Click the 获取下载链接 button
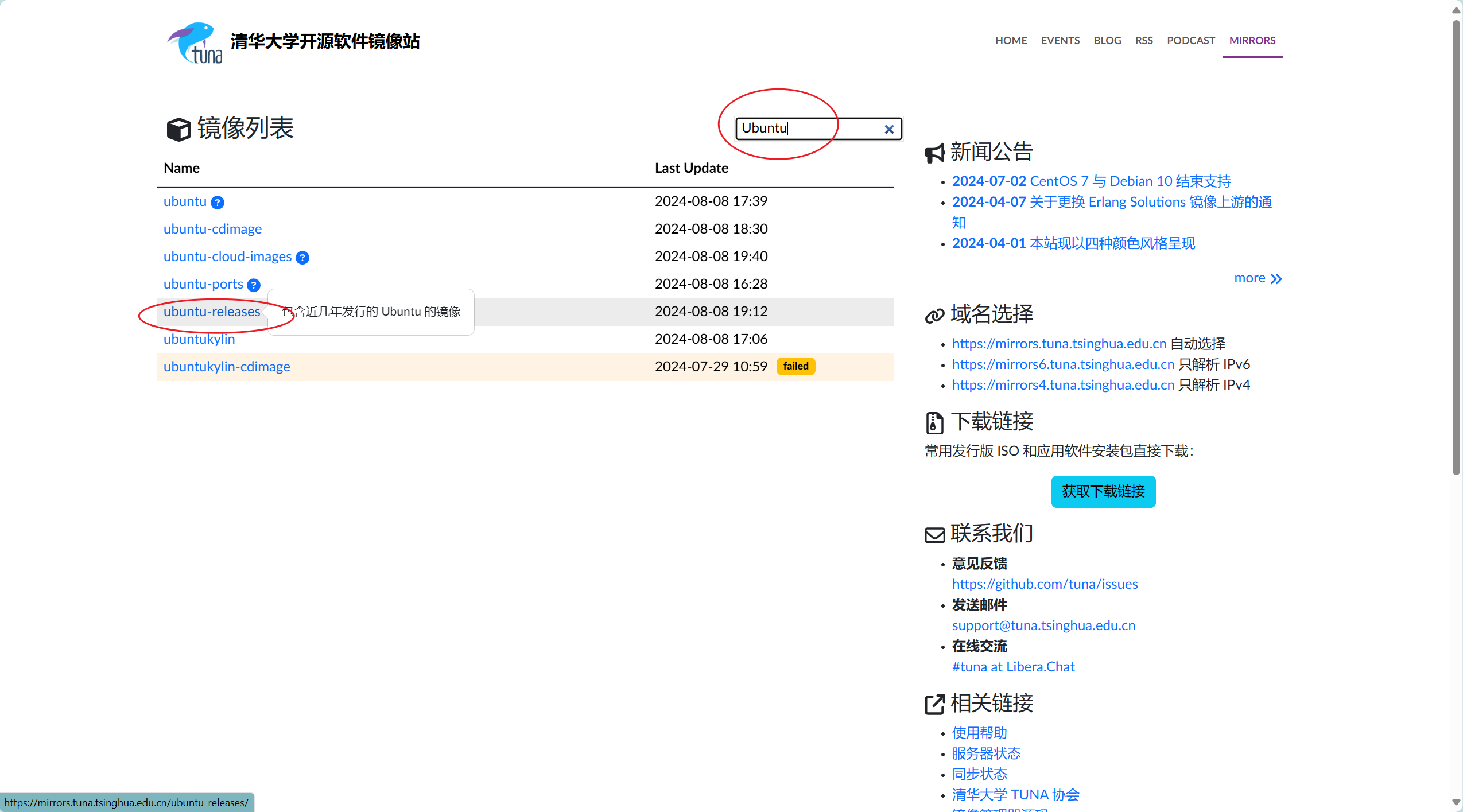Image resolution: width=1463 pixels, height=812 pixels. click(1103, 491)
